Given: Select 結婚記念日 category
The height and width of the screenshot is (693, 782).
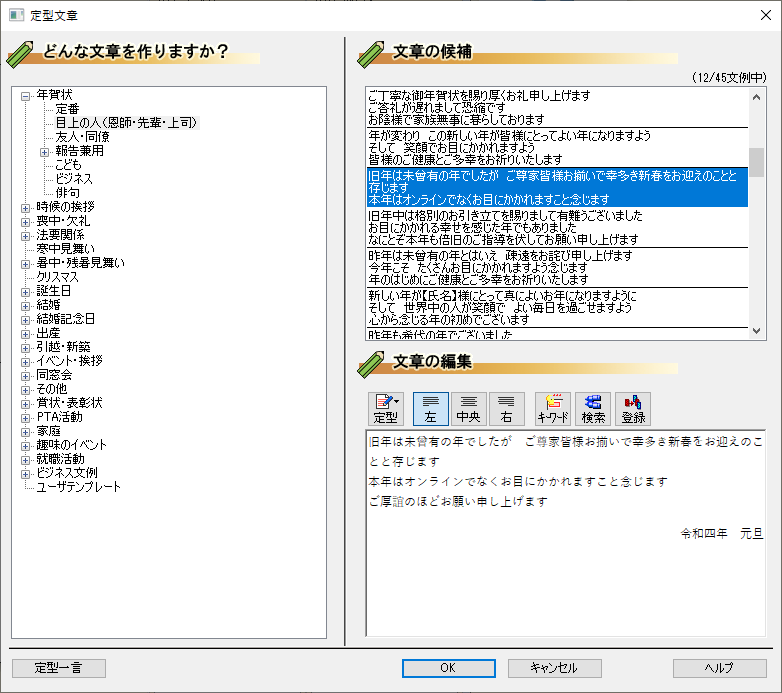Looking at the screenshot, I should point(65,319).
